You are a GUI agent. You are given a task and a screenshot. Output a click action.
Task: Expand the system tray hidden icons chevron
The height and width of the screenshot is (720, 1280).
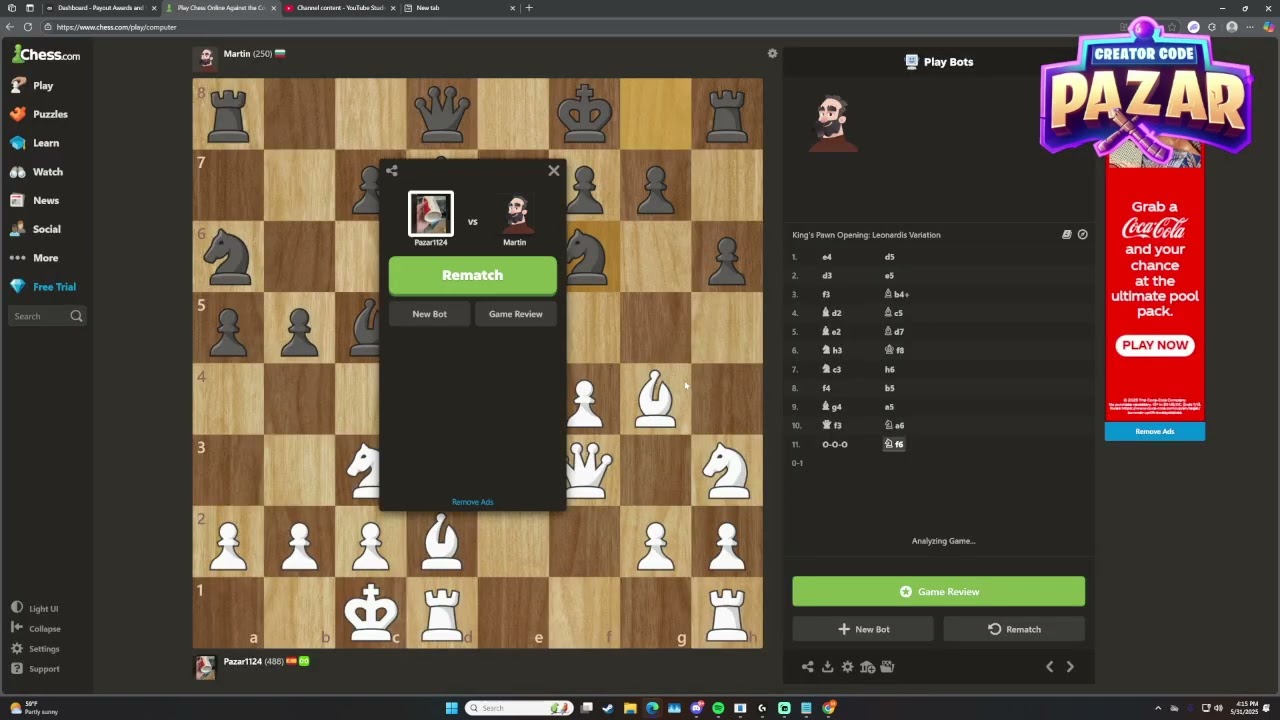tap(1158, 708)
